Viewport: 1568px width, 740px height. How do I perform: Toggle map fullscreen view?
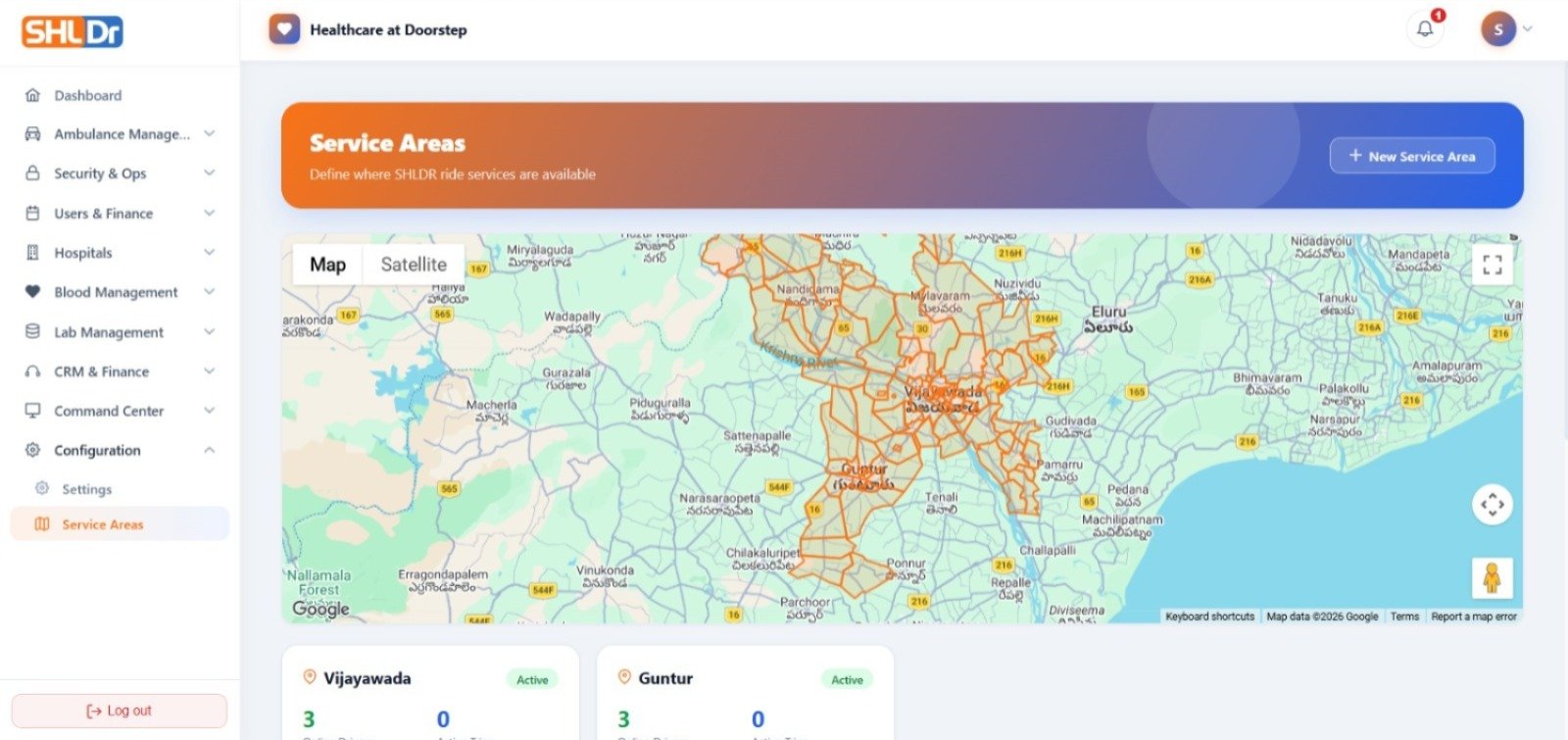click(1493, 265)
